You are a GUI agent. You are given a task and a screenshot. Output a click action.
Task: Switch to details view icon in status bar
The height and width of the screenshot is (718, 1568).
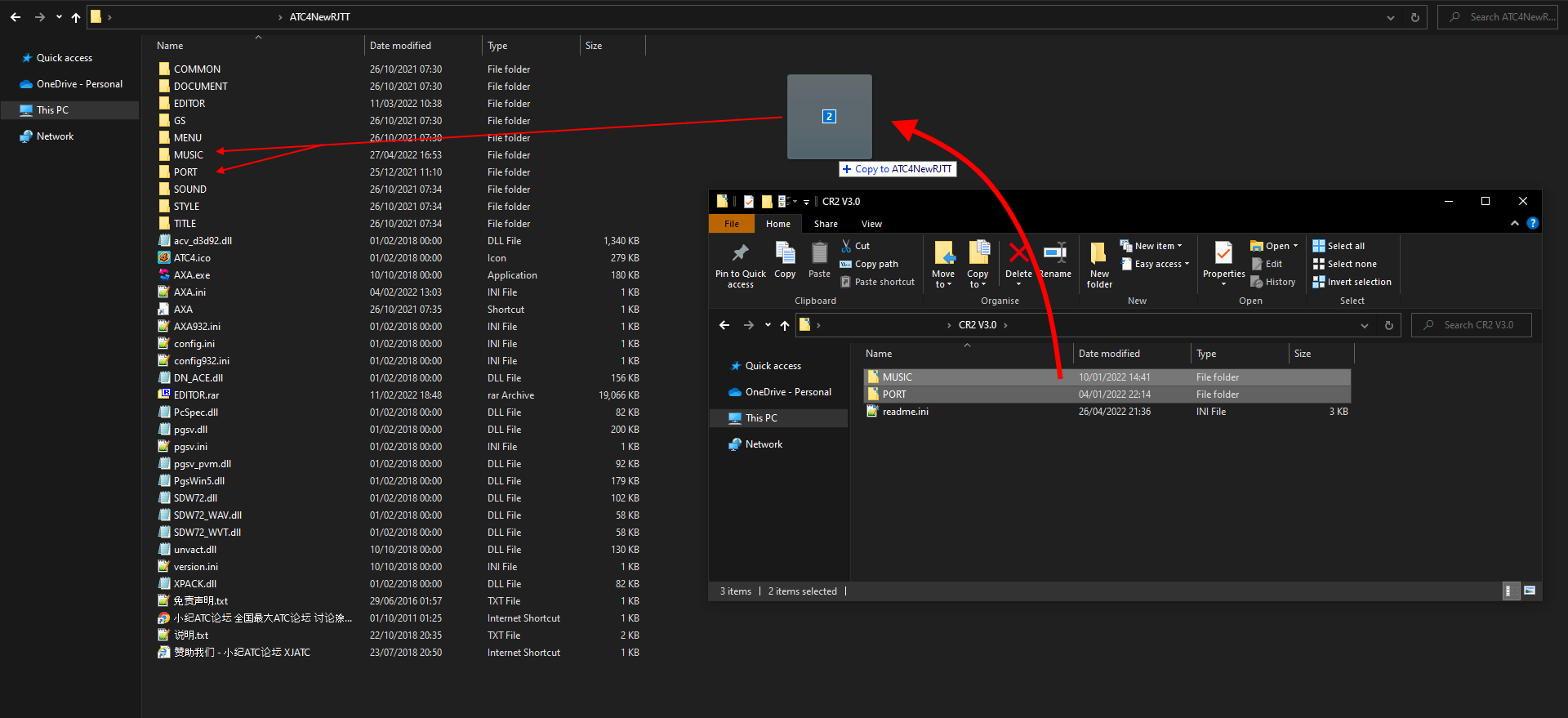point(1511,591)
